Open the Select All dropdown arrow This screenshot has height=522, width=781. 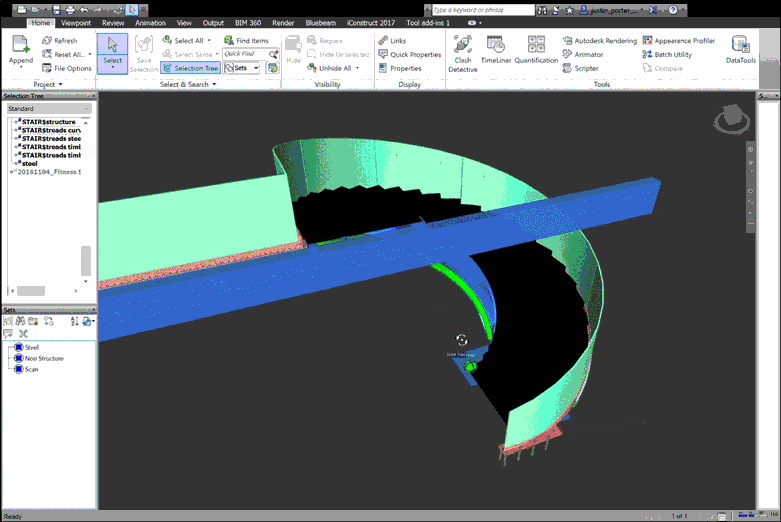pyautogui.click(x=209, y=40)
